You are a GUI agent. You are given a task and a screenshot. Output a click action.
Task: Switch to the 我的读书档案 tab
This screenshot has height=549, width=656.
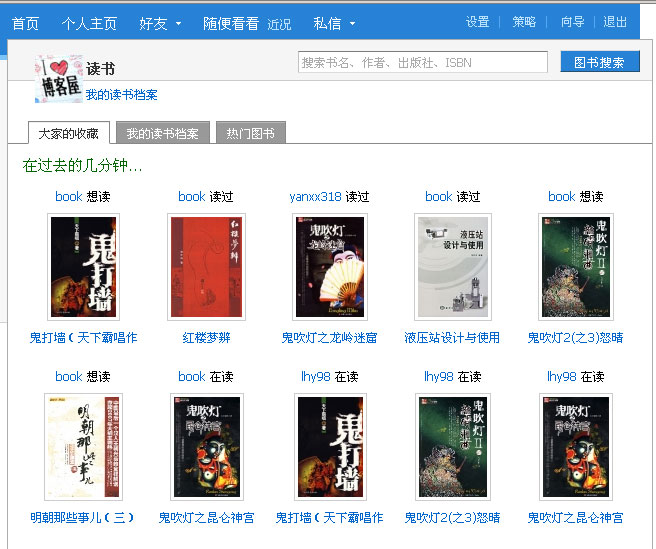point(162,133)
